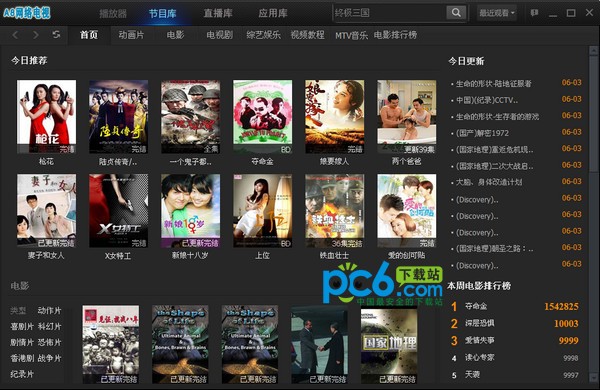Open rank 2 movie 深层恐惧

(479, 323)
